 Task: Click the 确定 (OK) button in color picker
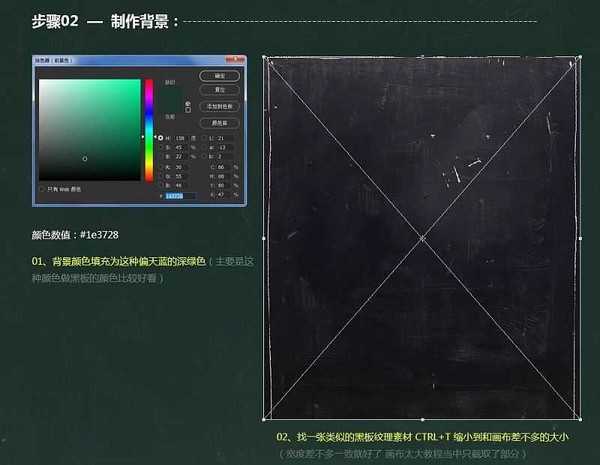(x=218, y=75)
